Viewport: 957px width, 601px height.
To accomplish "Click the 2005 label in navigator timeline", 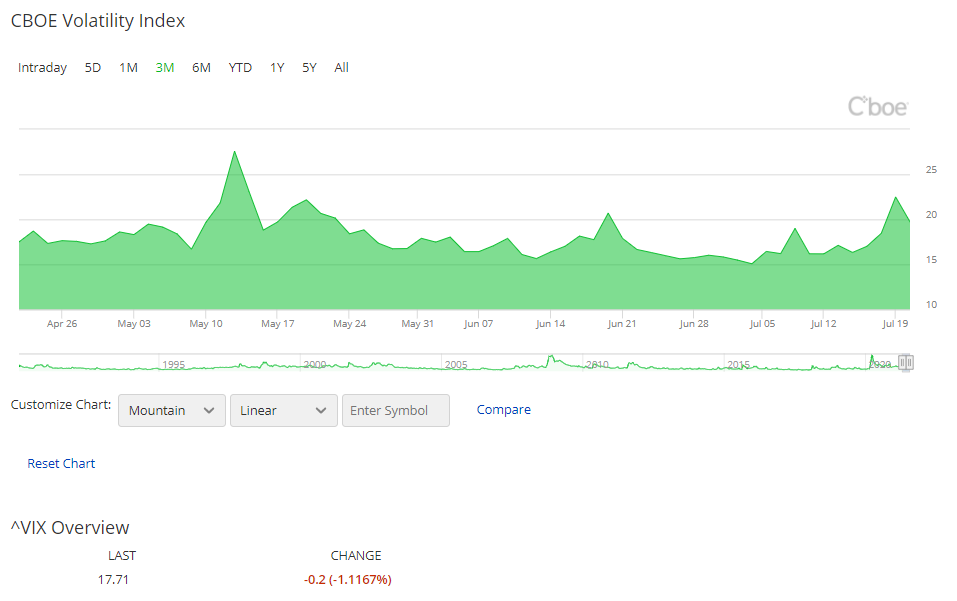I will click(x=456, y=364).
